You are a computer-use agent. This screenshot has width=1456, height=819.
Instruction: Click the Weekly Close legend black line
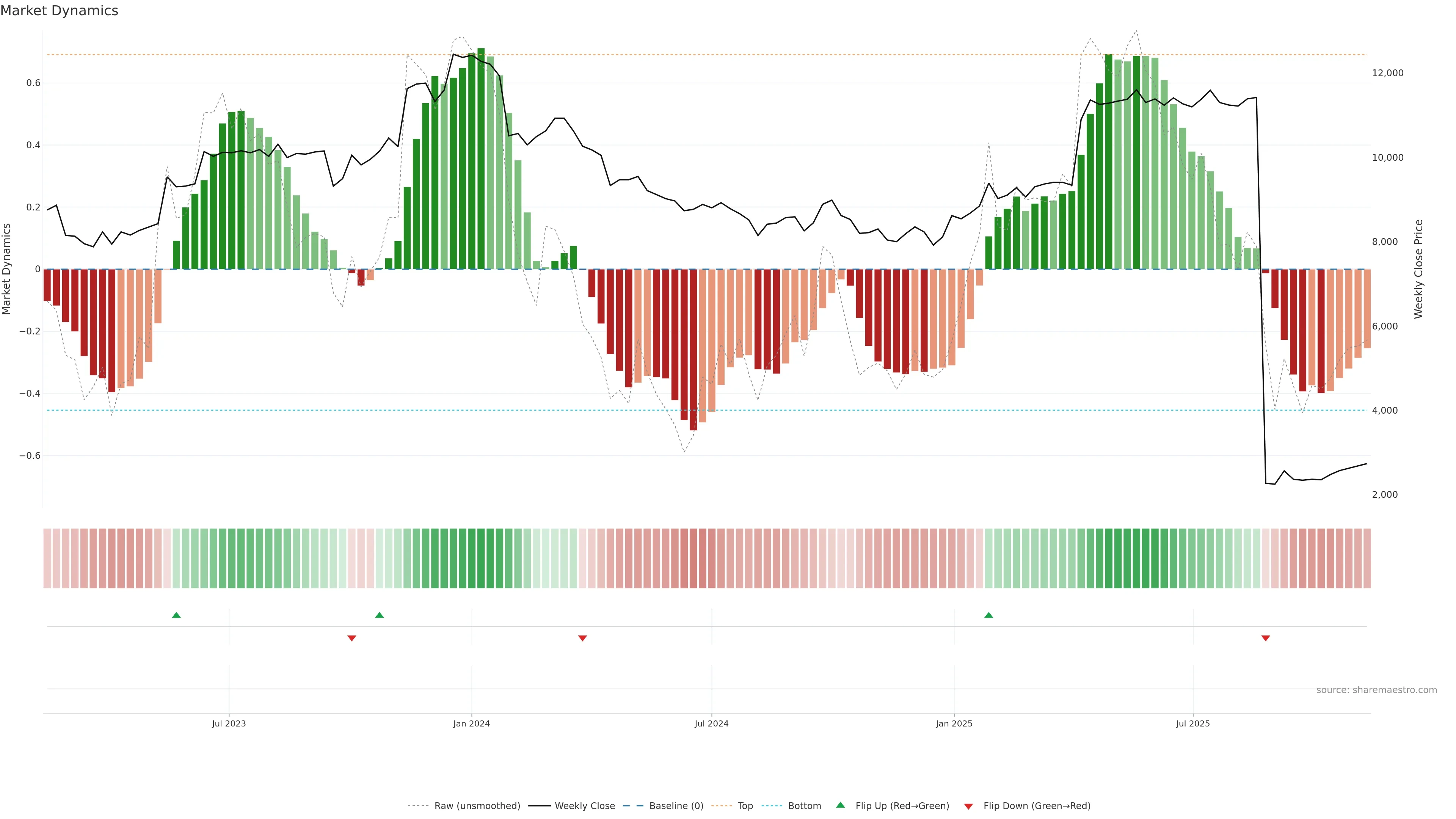(539, 806)
